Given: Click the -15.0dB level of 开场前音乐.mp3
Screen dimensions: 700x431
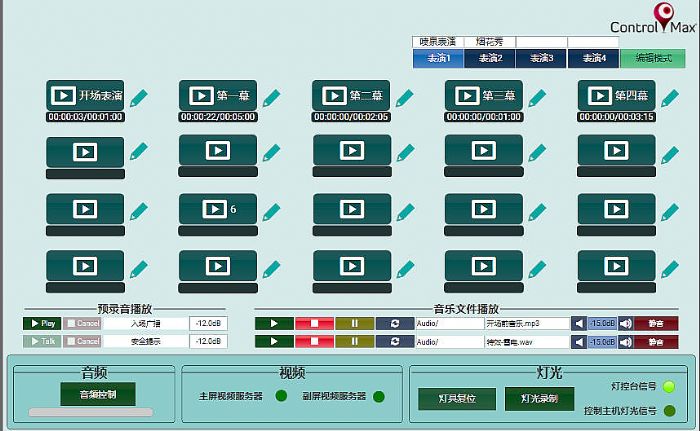Looking at the screenshot, I should [602, 323].
